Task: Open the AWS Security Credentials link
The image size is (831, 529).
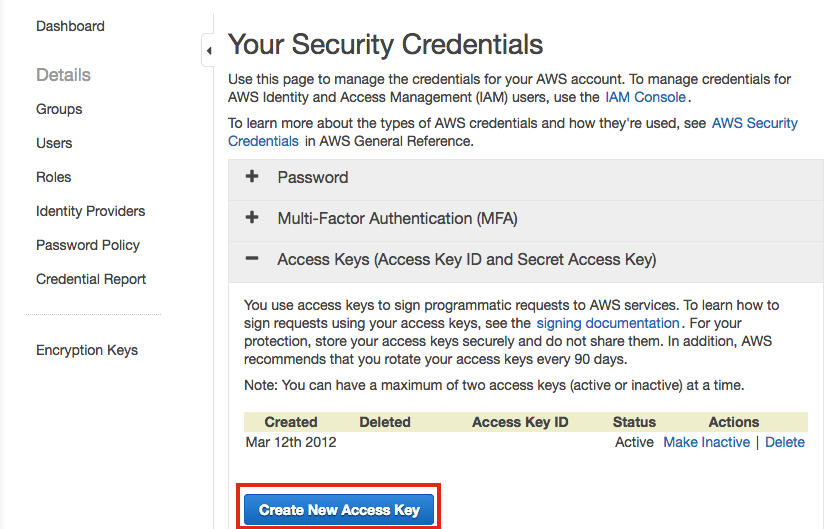Action: tap(754, 123)
